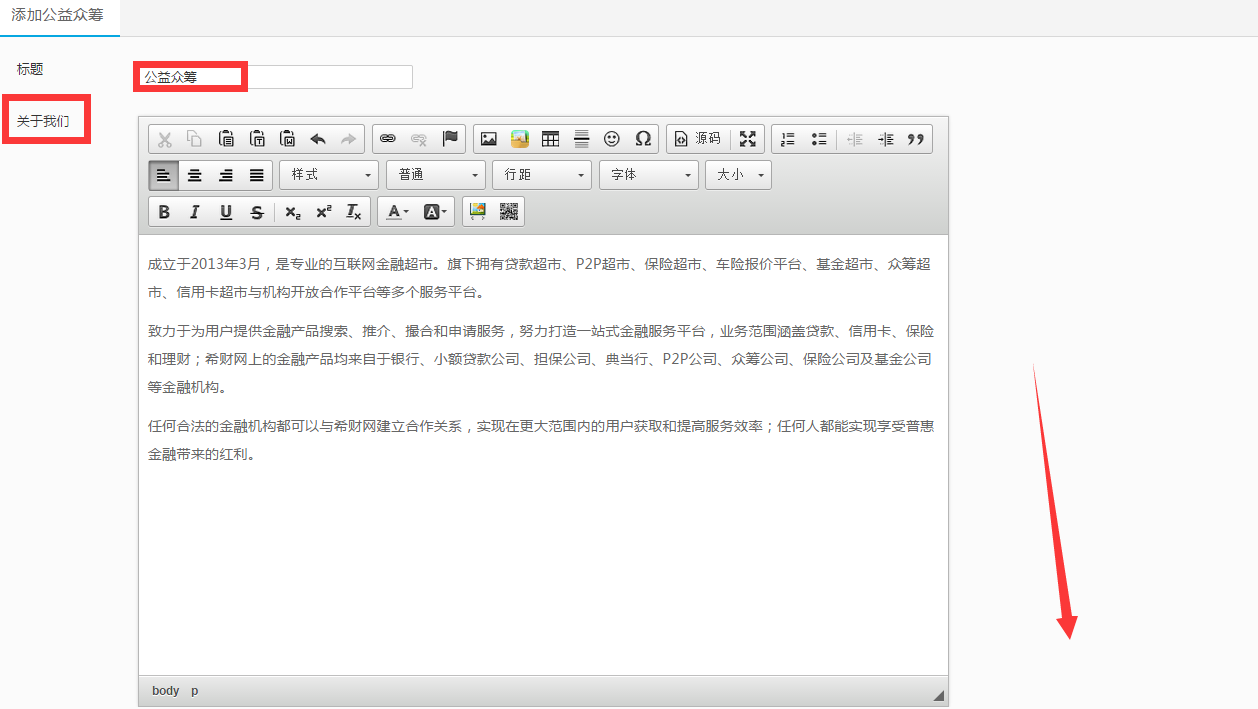1258x709 pixels.
Task: Insert special character with Omega icon
Action: (x=643, y=139)
